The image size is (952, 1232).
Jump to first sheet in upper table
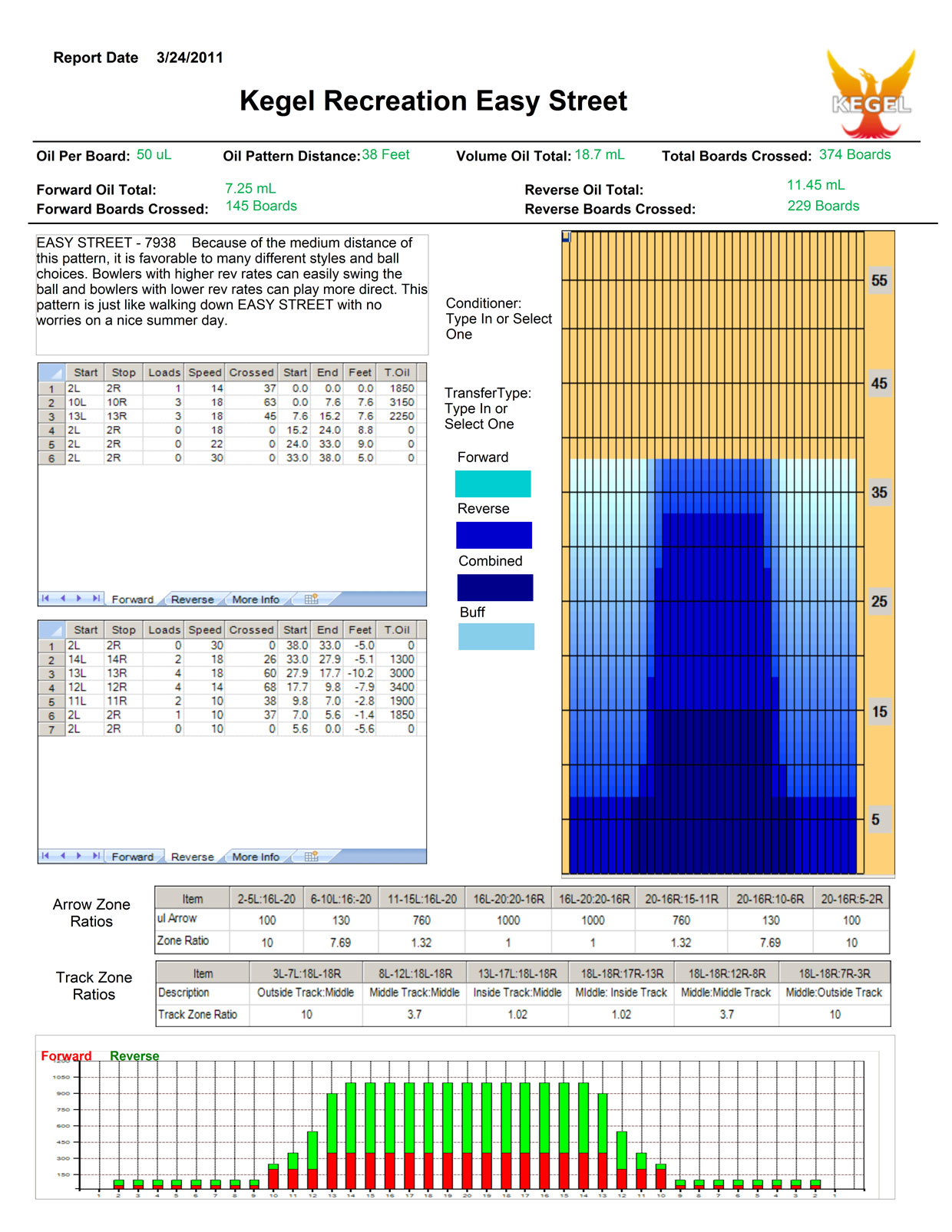point(45,599)
